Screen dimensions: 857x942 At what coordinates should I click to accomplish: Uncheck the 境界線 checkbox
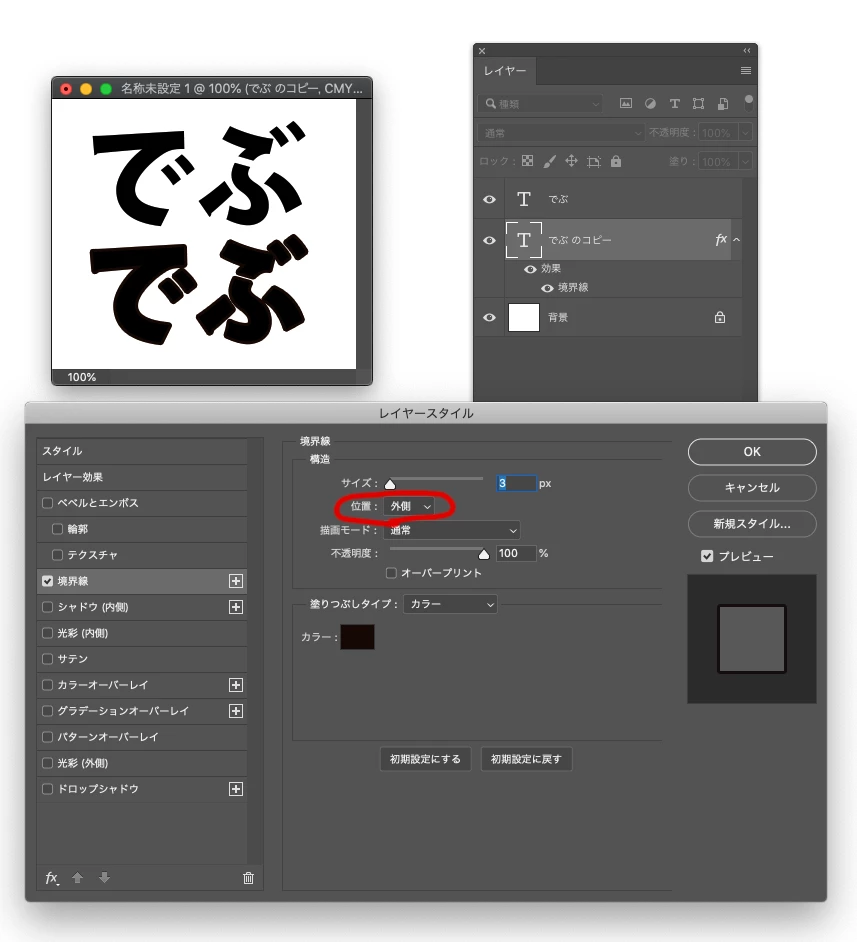point(47,581)
